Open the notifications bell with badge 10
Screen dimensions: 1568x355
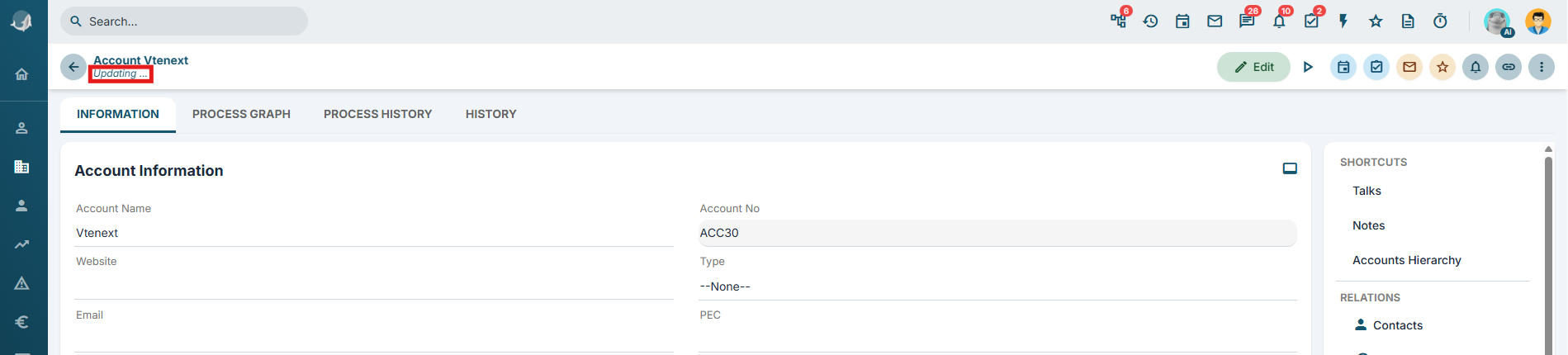(1279, 21)
